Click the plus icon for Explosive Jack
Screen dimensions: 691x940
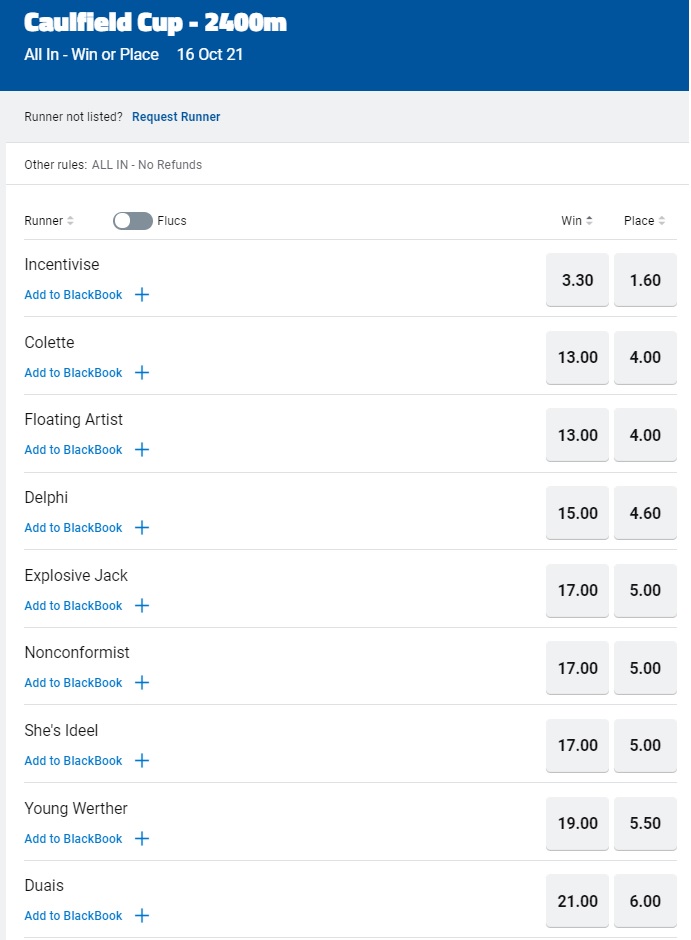click(142, 606)
